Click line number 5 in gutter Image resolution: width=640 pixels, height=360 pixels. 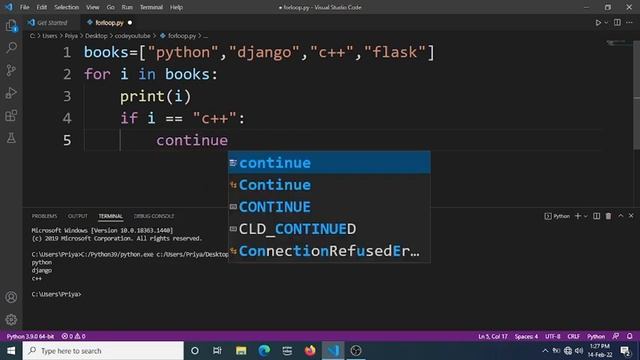[67, 140]
